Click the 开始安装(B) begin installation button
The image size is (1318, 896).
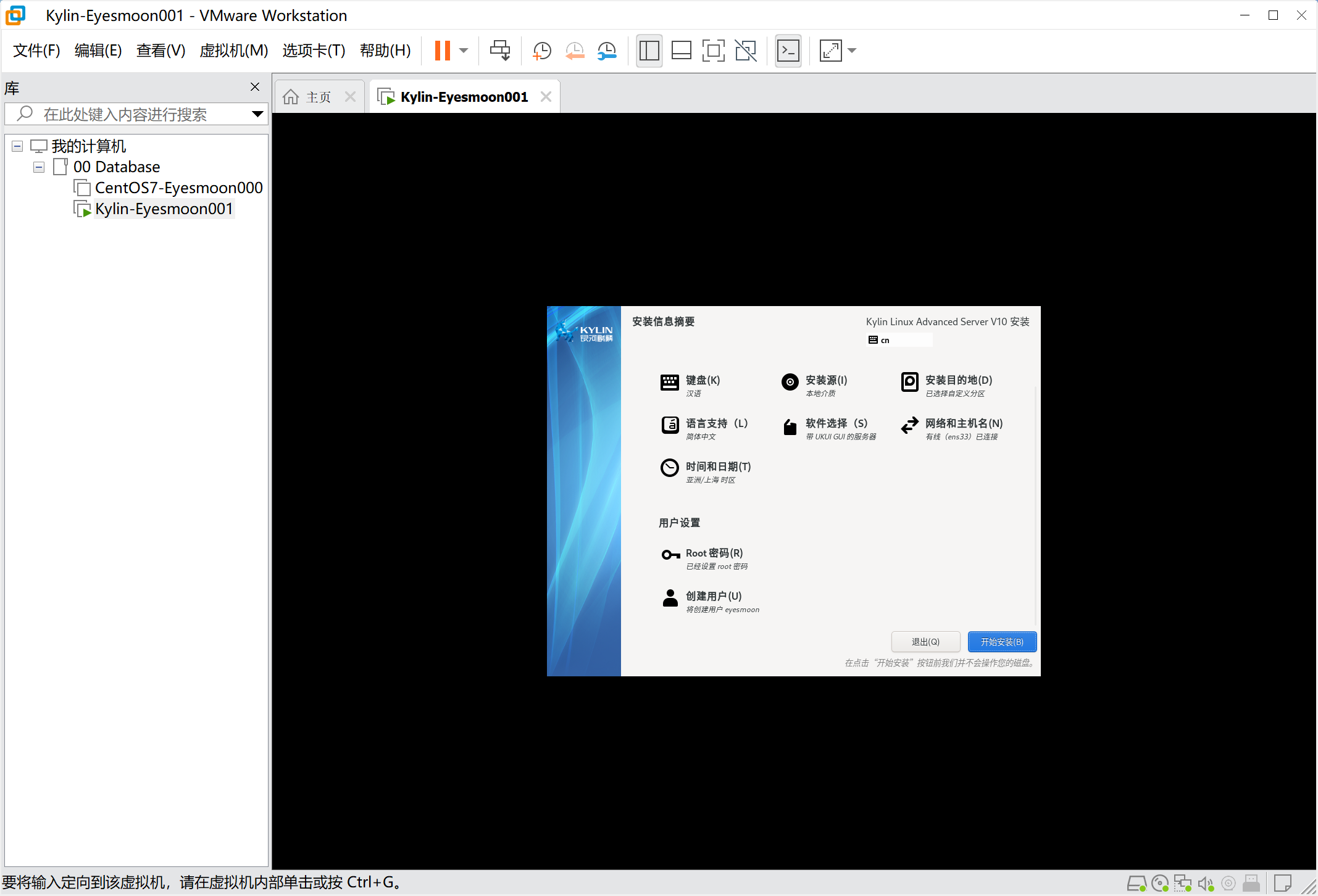pos(1002,642)
